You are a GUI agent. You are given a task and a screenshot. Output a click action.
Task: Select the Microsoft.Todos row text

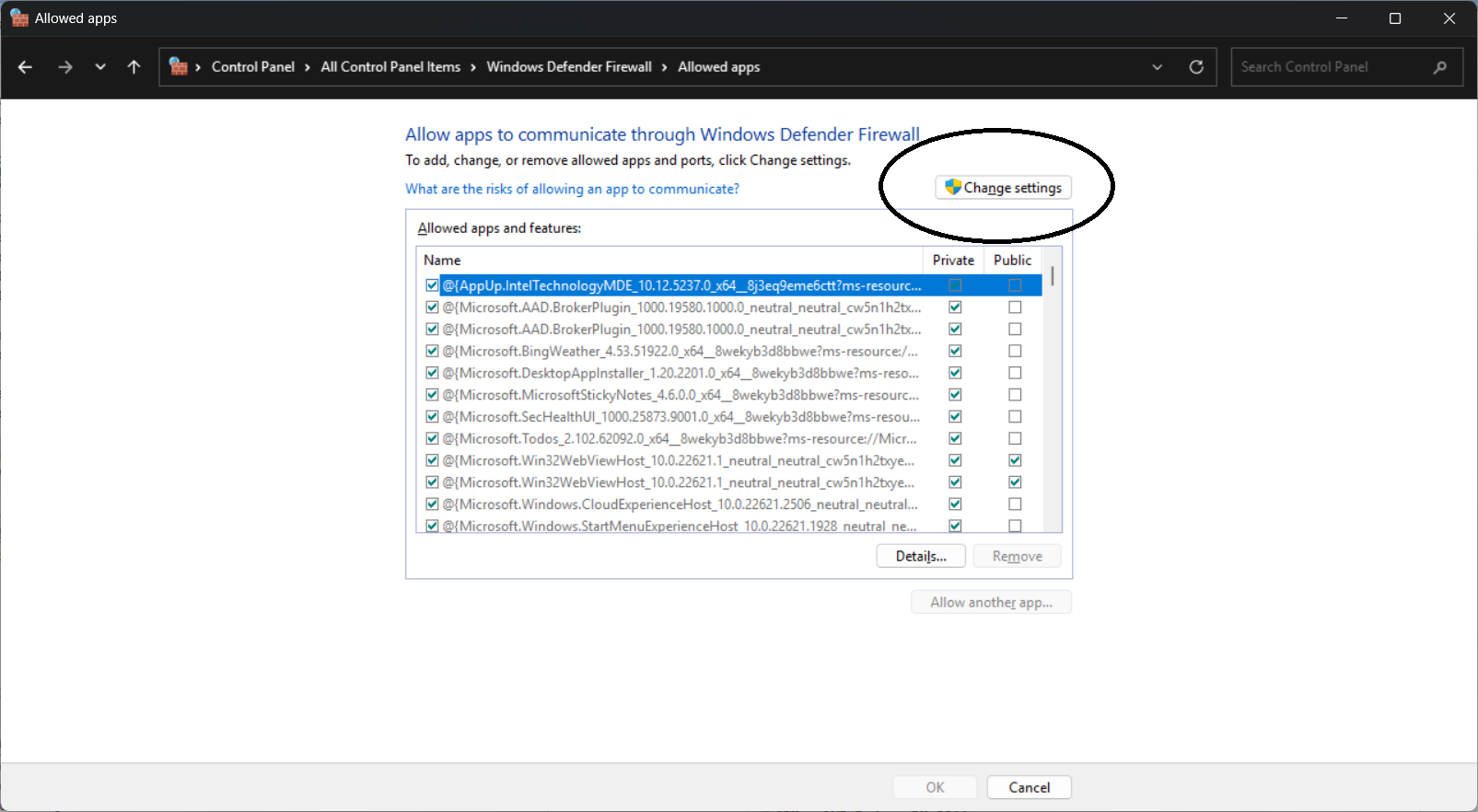(680, 438)
